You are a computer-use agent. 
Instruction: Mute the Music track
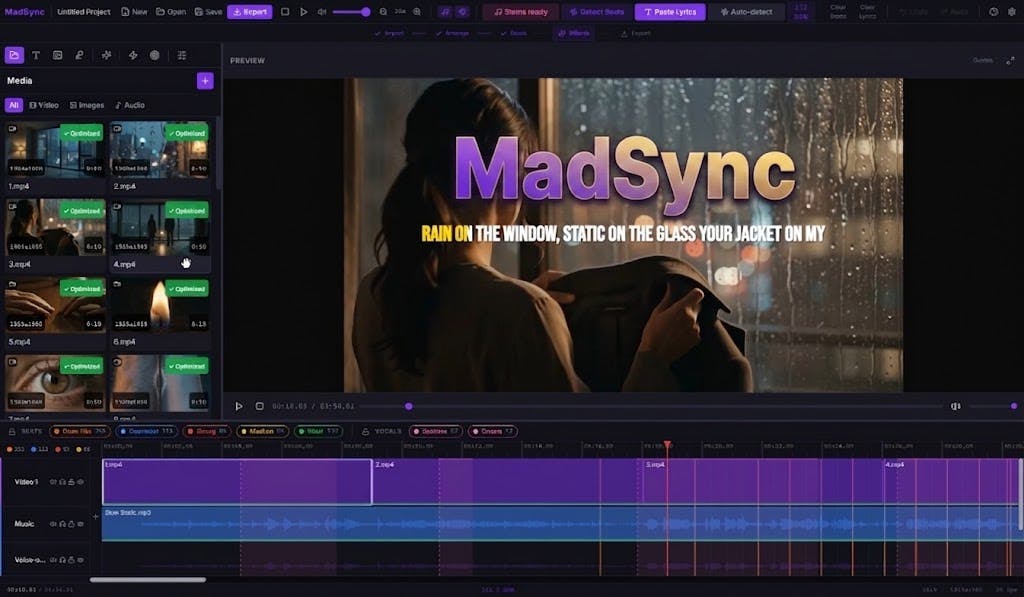pyautogui.click(x=54, y=524)
